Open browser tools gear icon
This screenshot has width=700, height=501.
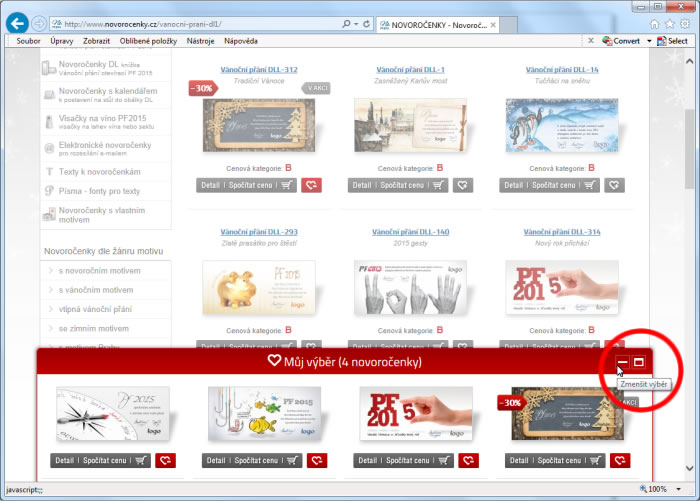point(685,24)
